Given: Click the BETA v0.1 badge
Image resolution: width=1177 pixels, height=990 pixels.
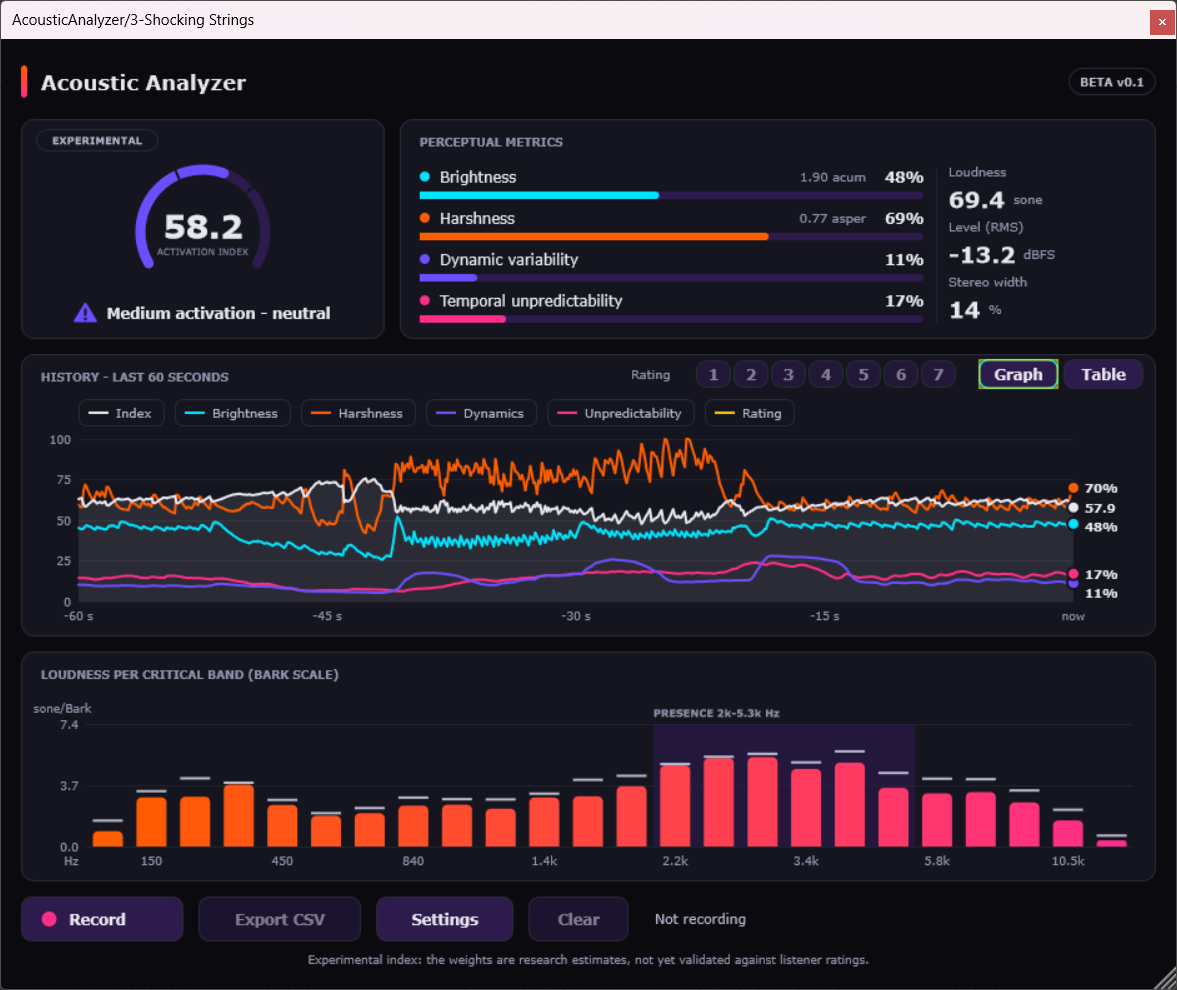Looking at the screenshot, I should 1112,82.
